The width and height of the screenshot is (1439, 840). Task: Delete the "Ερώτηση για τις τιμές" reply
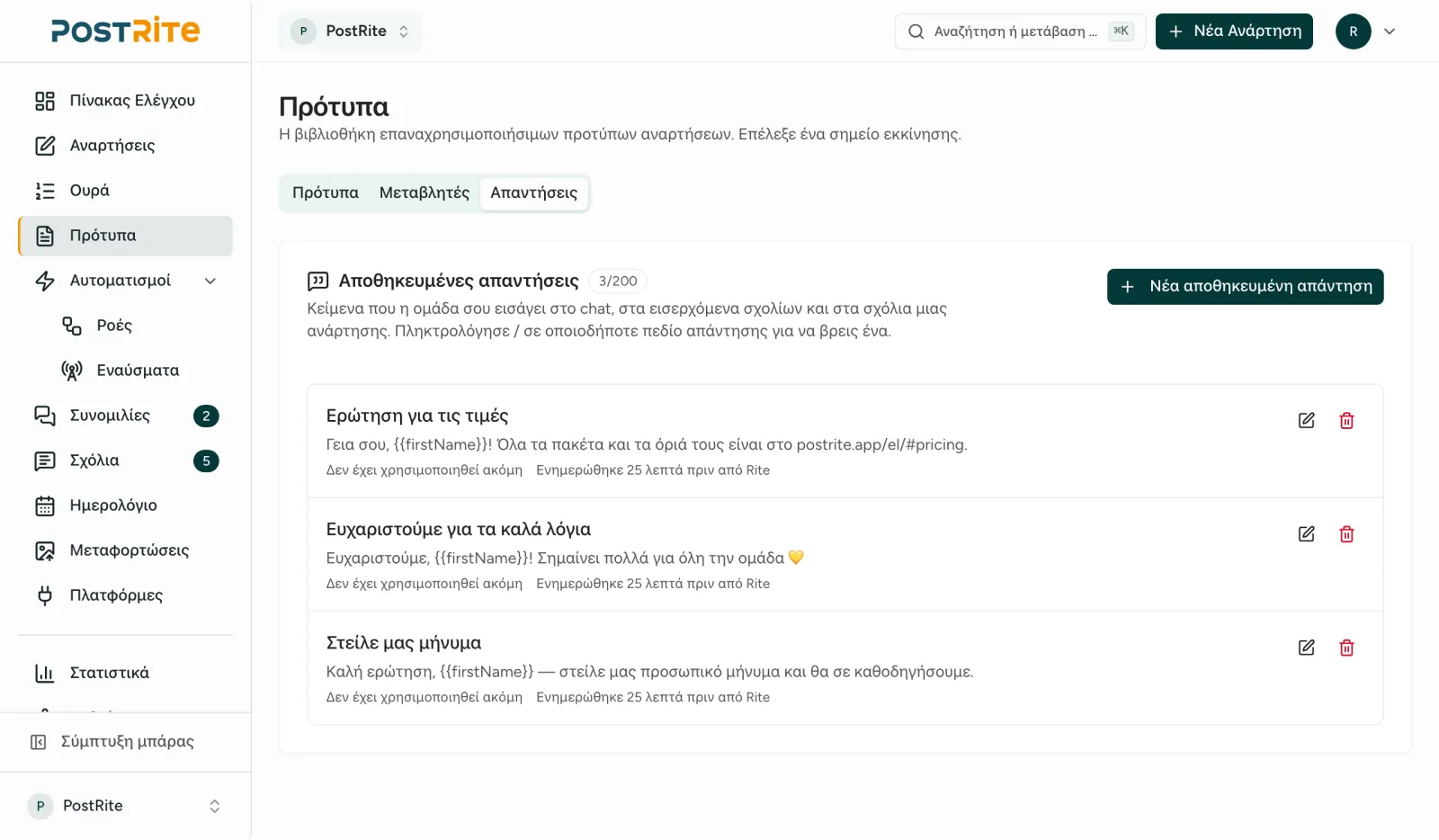[1346, 421]
